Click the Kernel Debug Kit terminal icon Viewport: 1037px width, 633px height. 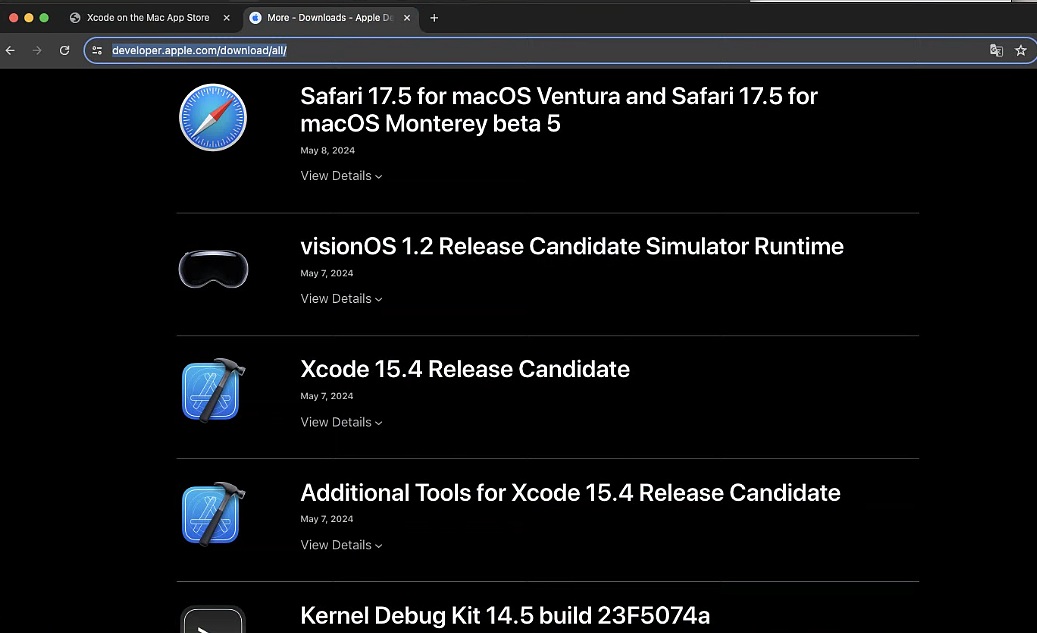tap(213, 620)
